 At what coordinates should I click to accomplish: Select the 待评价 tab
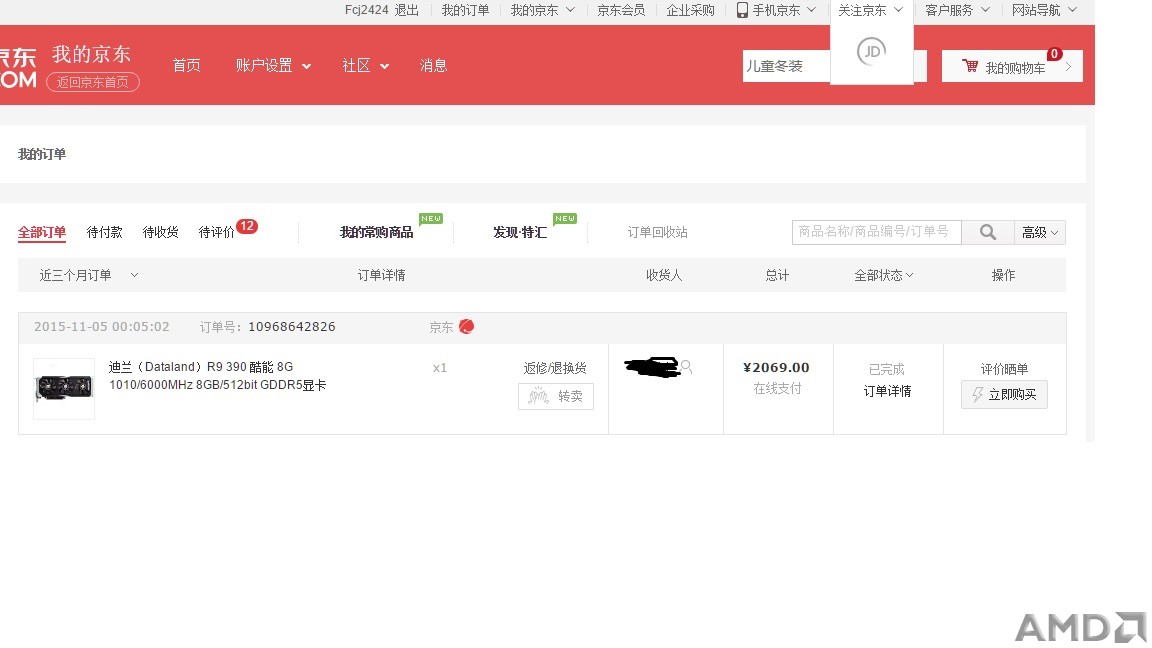216,232
